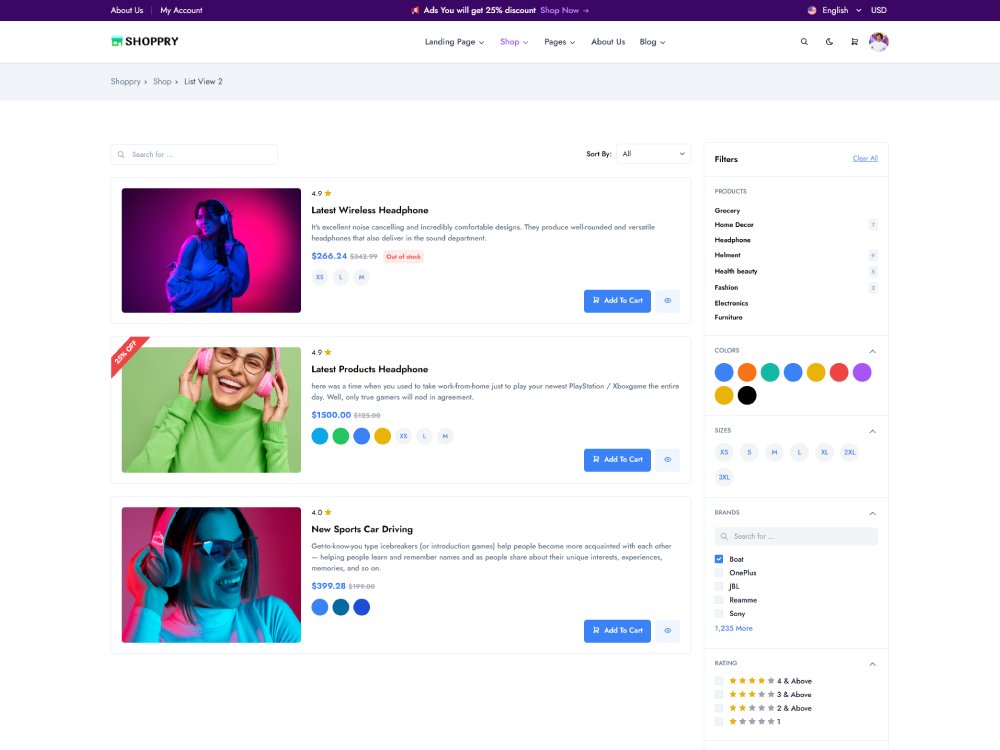Click the Clear All filters link
Image resolution: width=1000 pixels, height=750 pixels.
[865, 159]
